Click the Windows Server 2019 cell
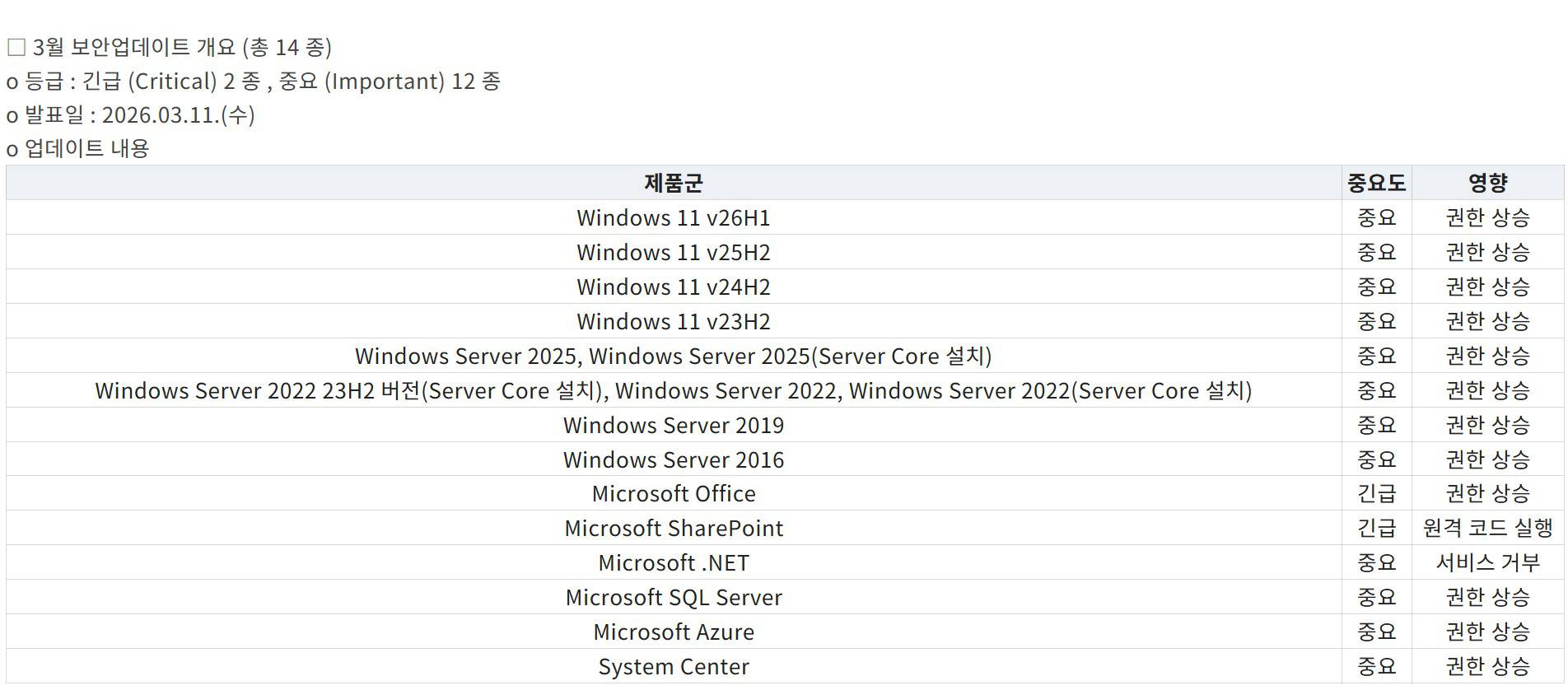Screen dimensions: 1568x690 pyautogui.click(x=673, y=426)
